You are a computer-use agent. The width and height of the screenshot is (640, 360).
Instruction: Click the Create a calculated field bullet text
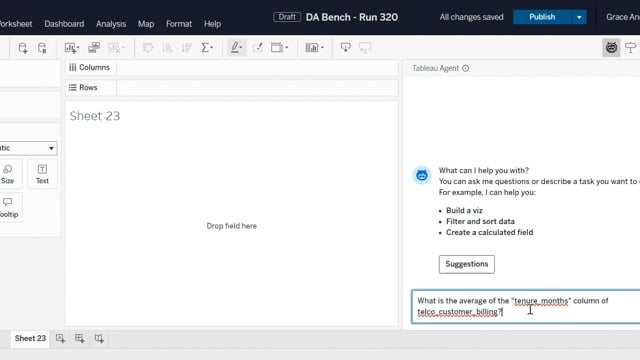tap(489, 232)
